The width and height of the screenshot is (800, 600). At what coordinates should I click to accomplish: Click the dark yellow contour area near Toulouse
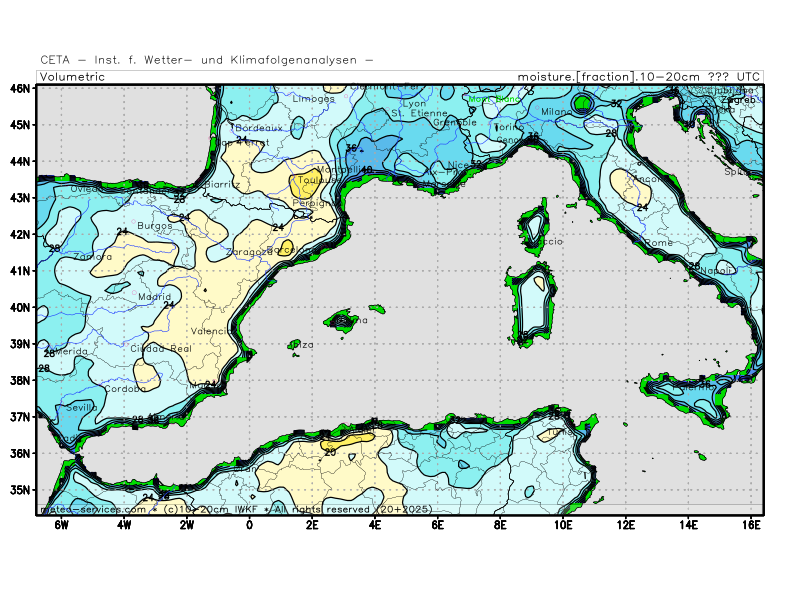[305, 184]
